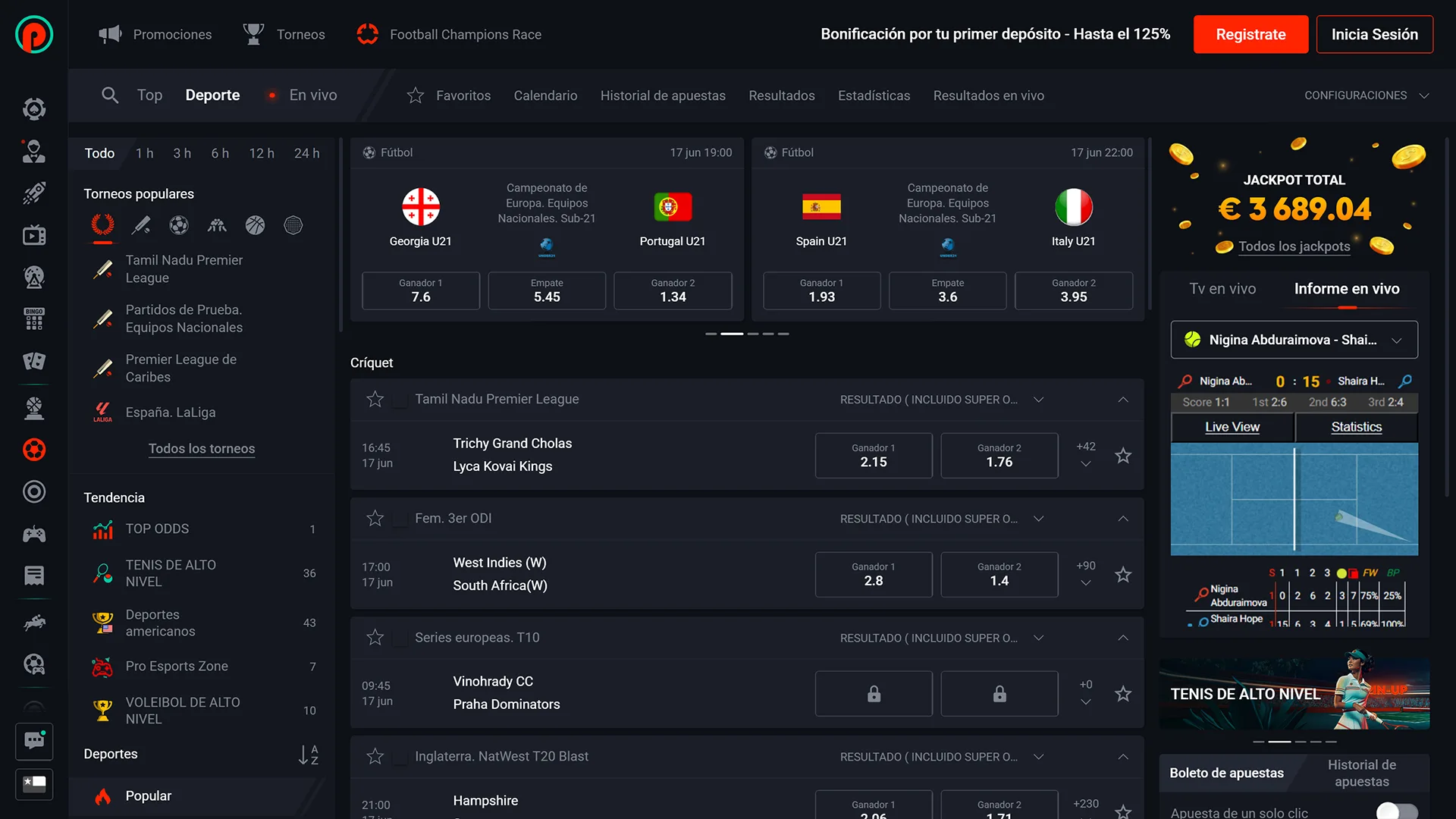Open RESULTADO market dropdown for Fem. 3er ODI

(x=942, y=519)
